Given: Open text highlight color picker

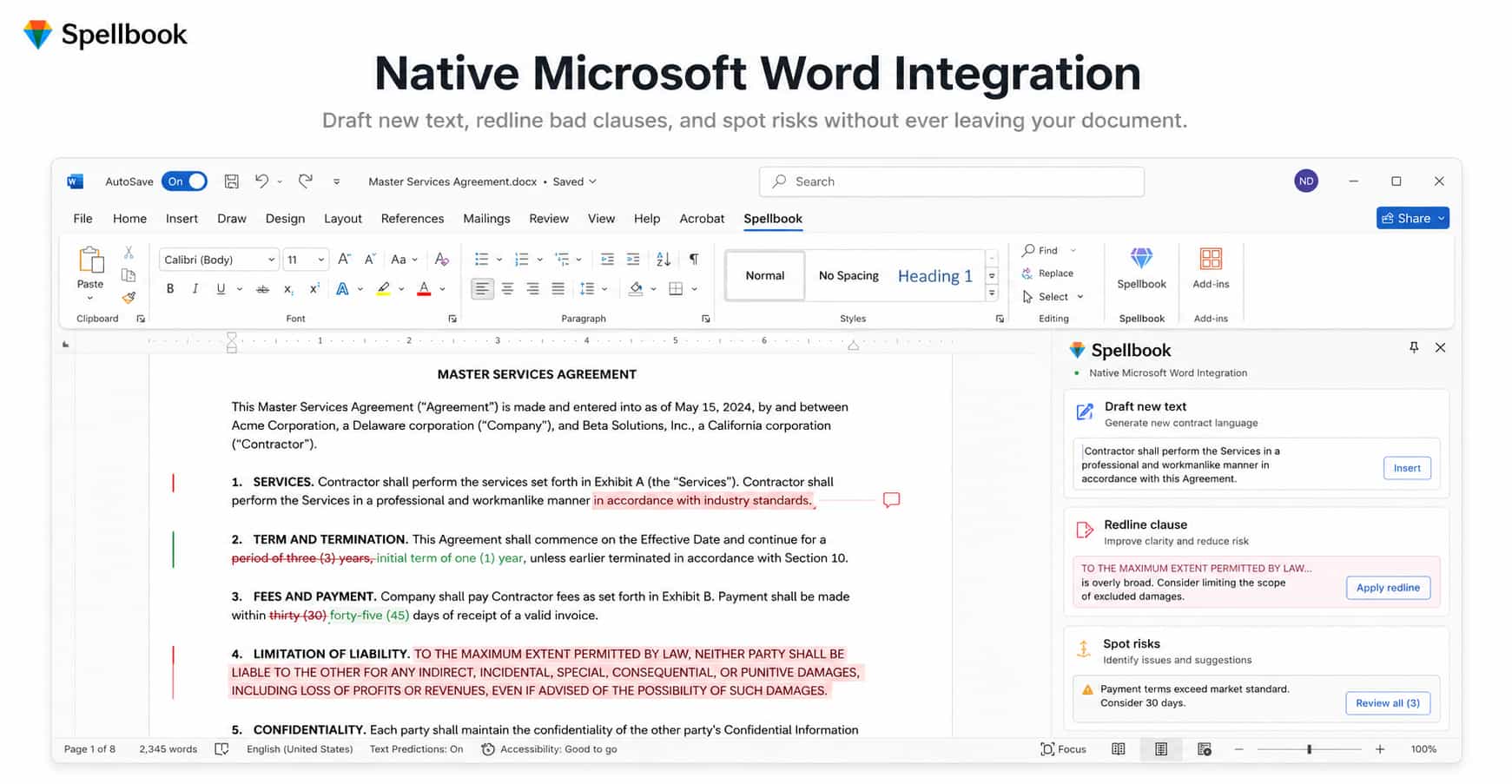Looking at the screenshot, I should click(401, 289).
